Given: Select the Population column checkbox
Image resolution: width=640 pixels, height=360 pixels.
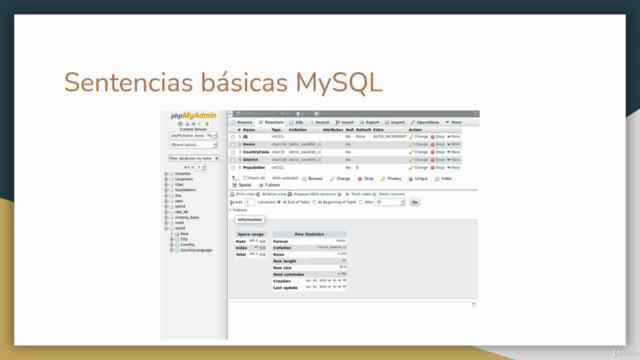Looking at the screenshot, I should tap(233, 168).
